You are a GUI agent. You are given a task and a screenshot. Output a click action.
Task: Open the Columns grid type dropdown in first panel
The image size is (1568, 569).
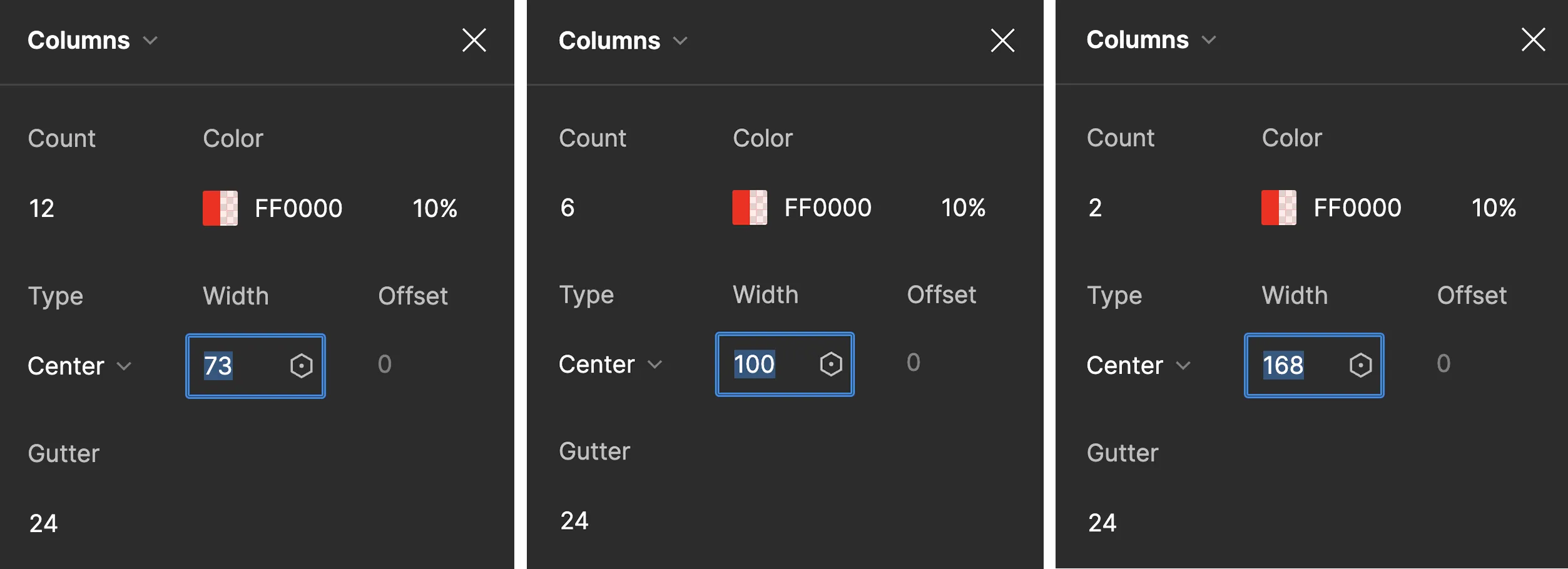click(x=150, y=39)
